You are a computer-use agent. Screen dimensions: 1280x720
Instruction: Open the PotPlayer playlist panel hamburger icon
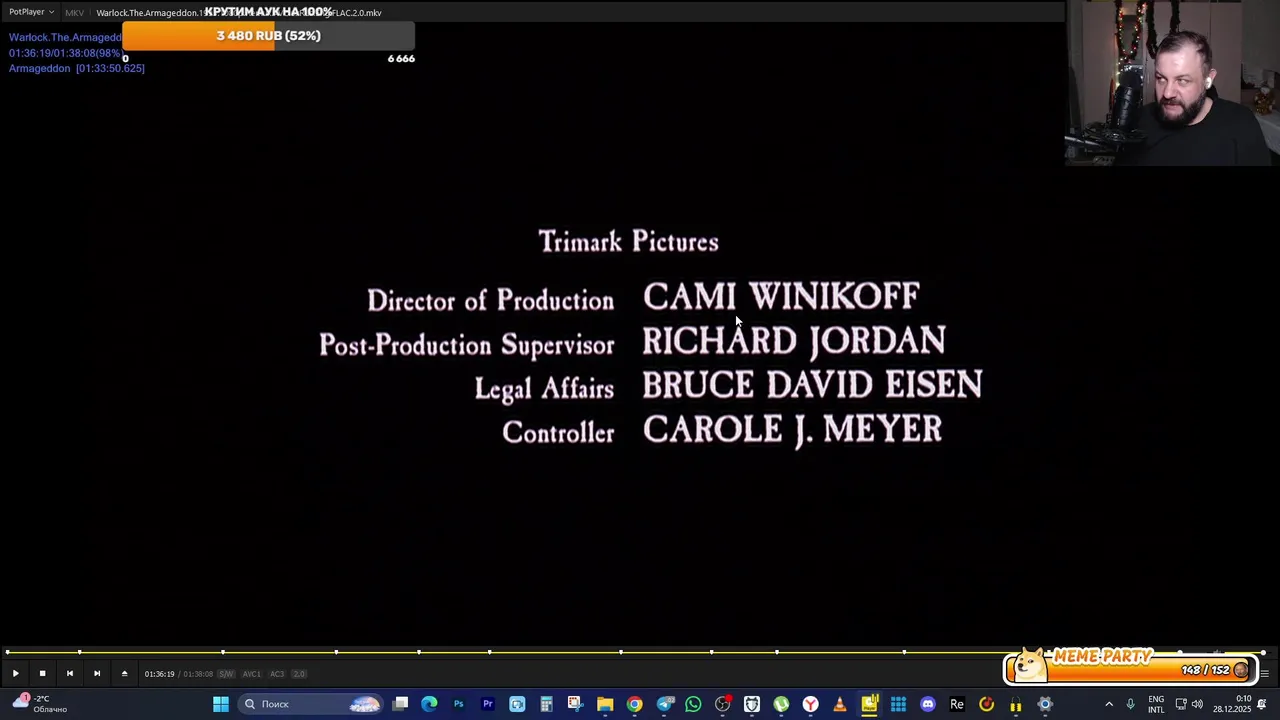pyautogui.click(x=1264, y=674)
